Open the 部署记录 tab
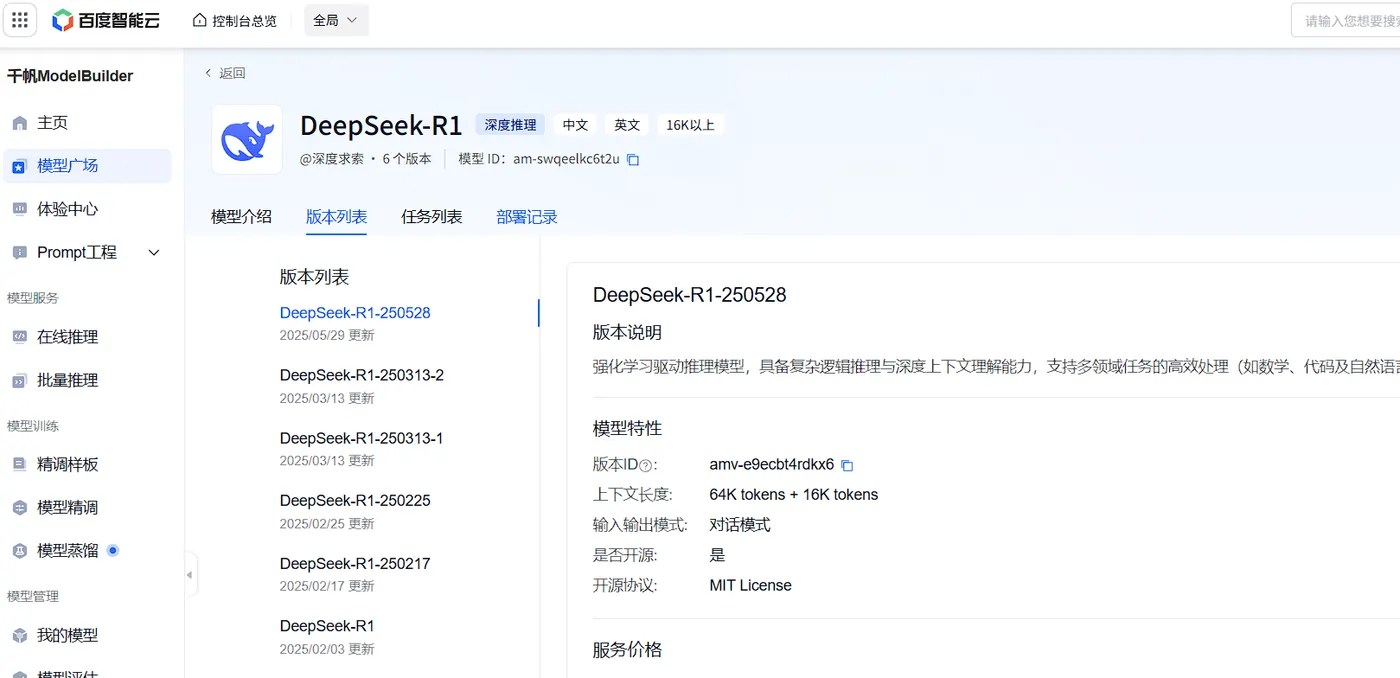The width and height of the screenshot is (1400, 678). click(x=527, y=217)
